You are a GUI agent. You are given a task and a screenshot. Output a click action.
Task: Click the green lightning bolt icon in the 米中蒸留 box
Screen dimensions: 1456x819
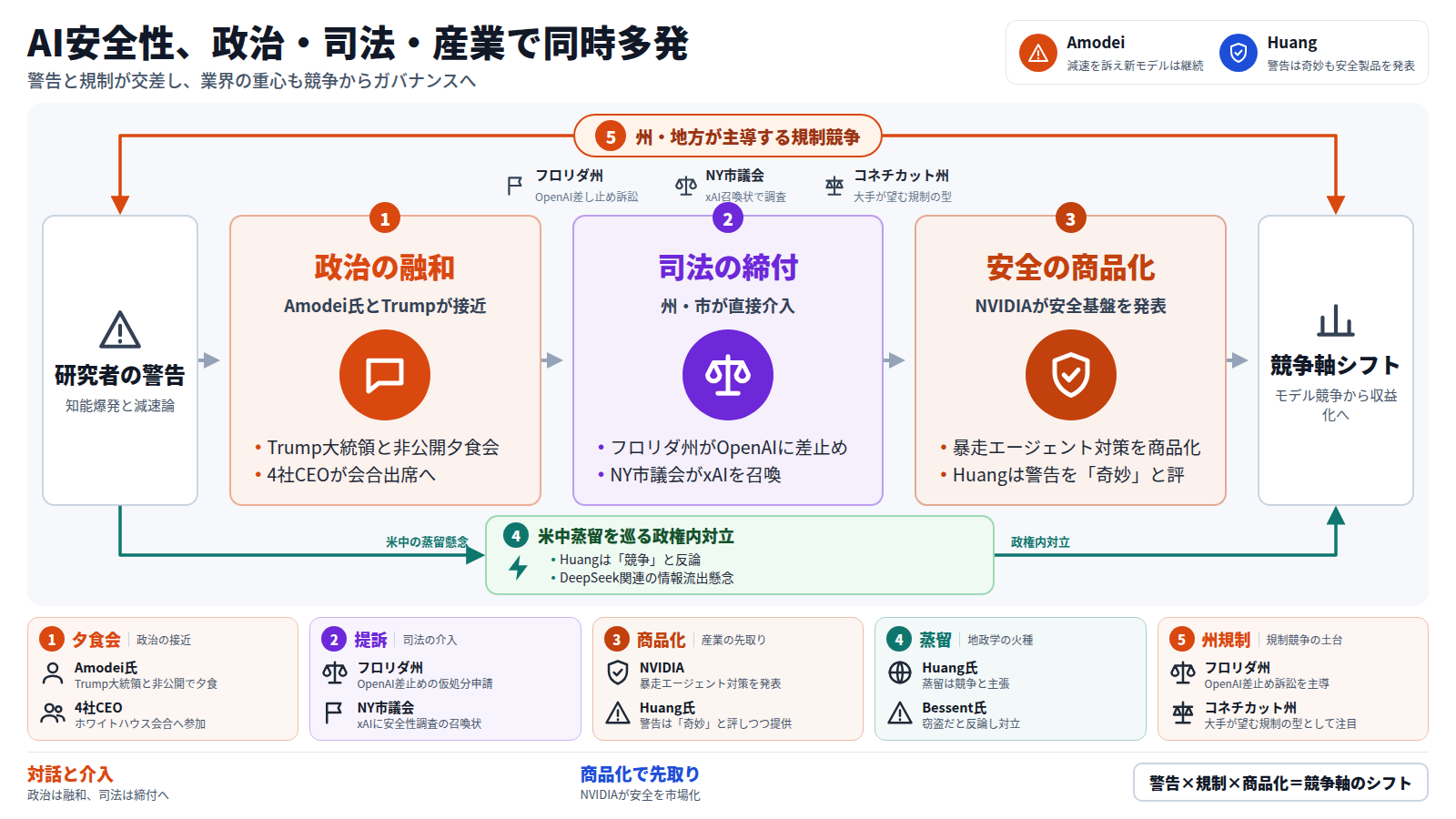[518, 568]
